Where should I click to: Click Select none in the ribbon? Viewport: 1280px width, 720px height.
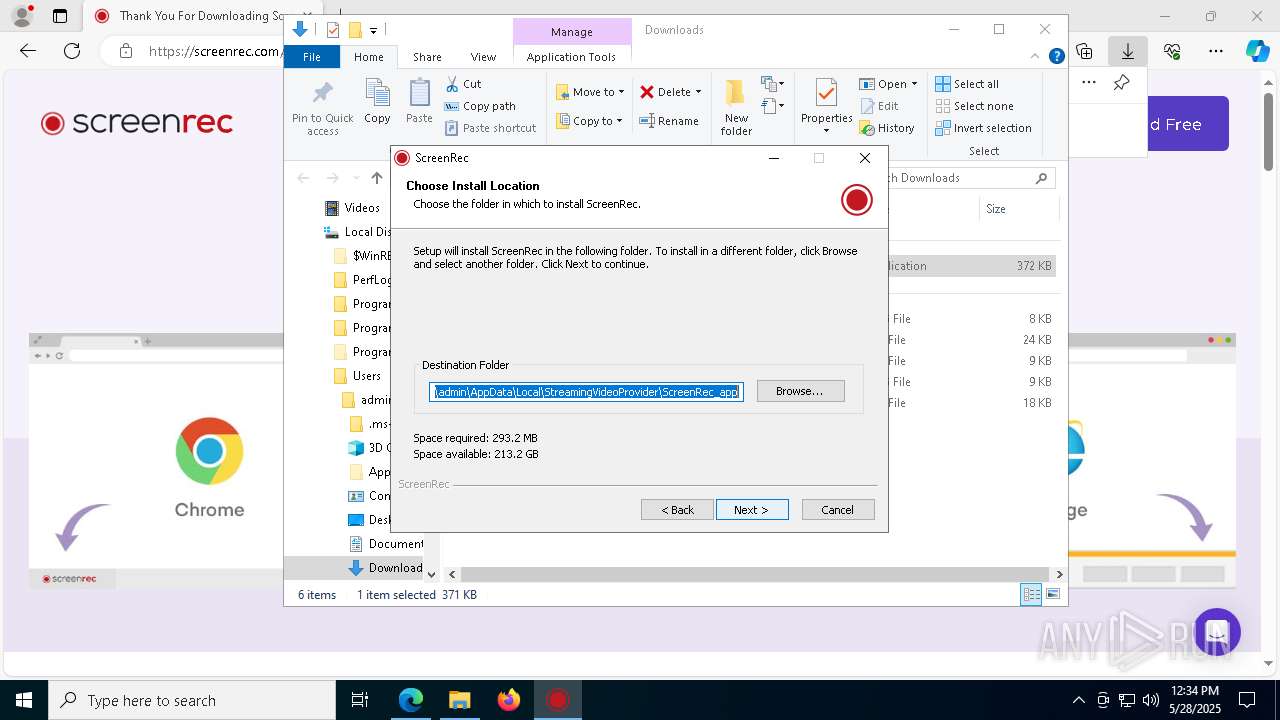(x=974, y=106)
